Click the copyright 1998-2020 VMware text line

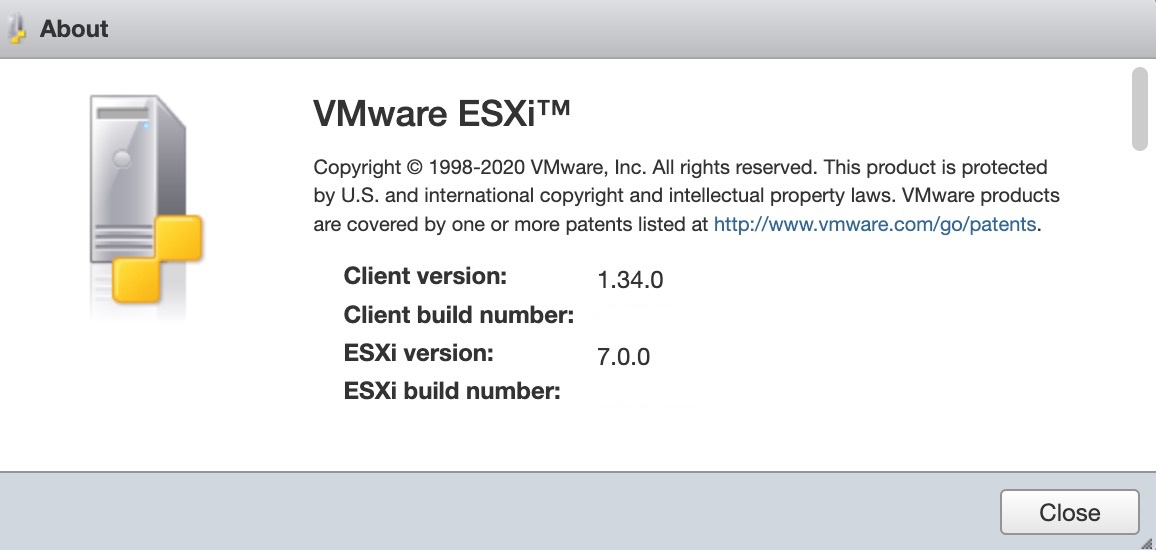click(x=680, y=167)
